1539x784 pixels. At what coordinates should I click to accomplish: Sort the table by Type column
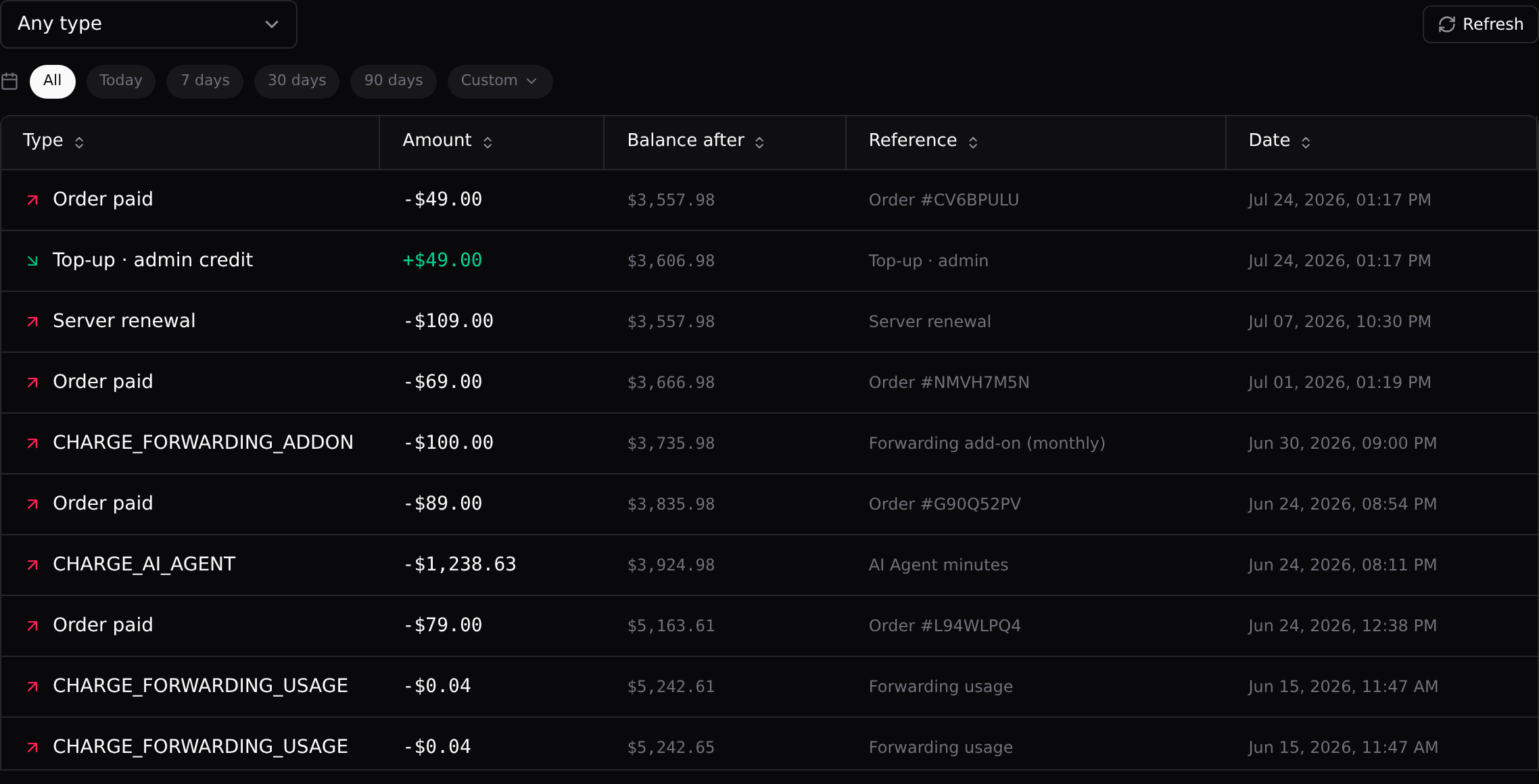pyautogui.click(x=53, y=141)
